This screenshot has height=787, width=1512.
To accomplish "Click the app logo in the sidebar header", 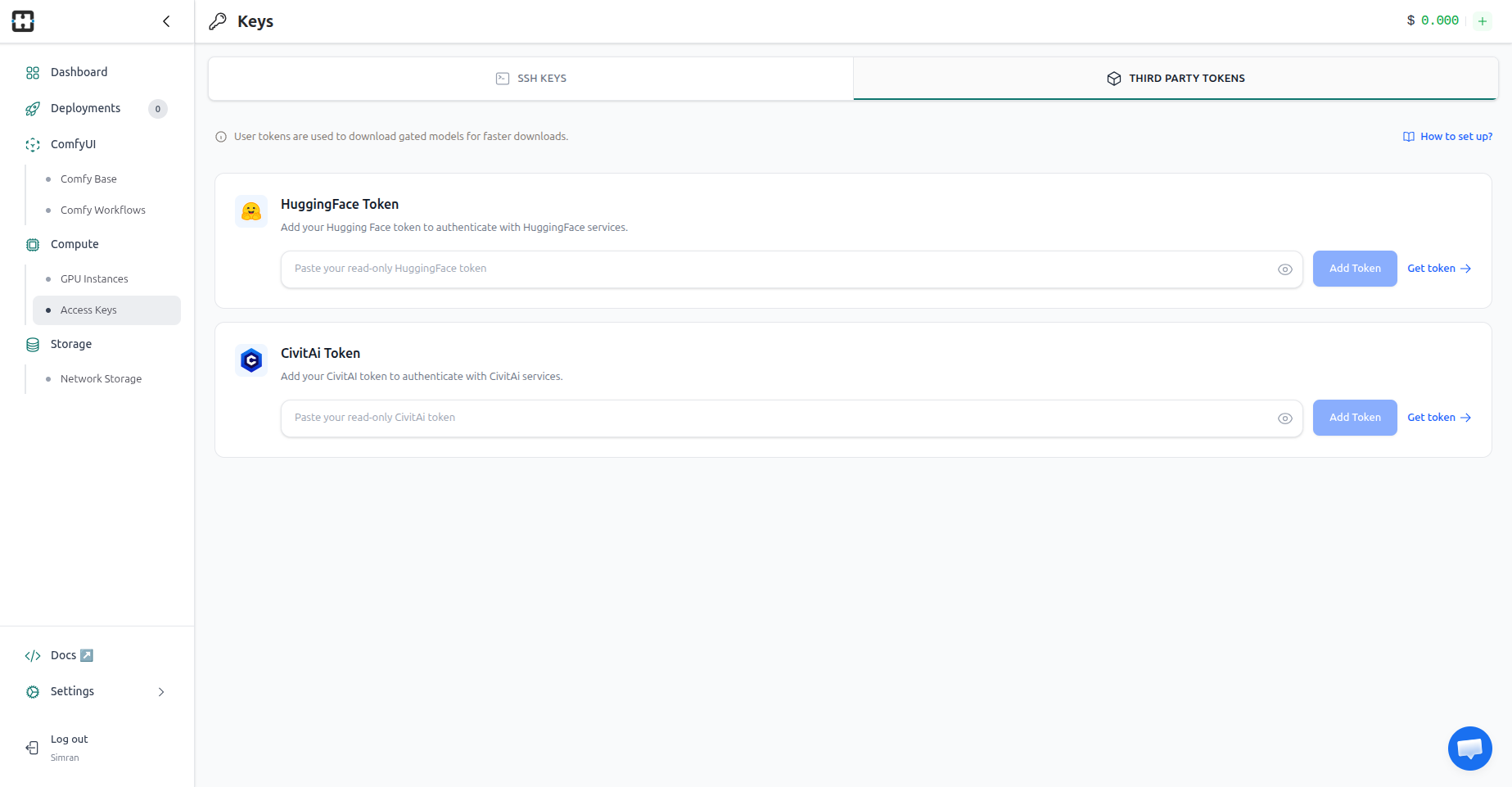I will click(x=23, y=21).
